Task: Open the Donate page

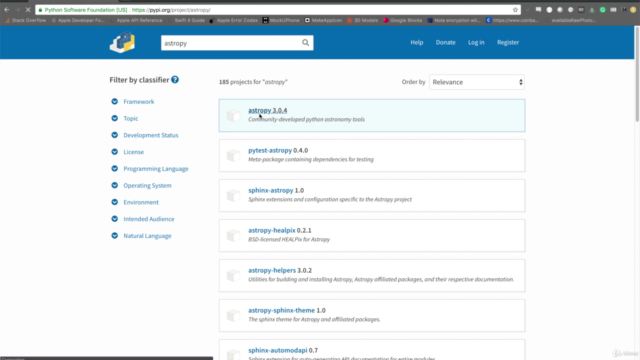Action: click(445, 42)
